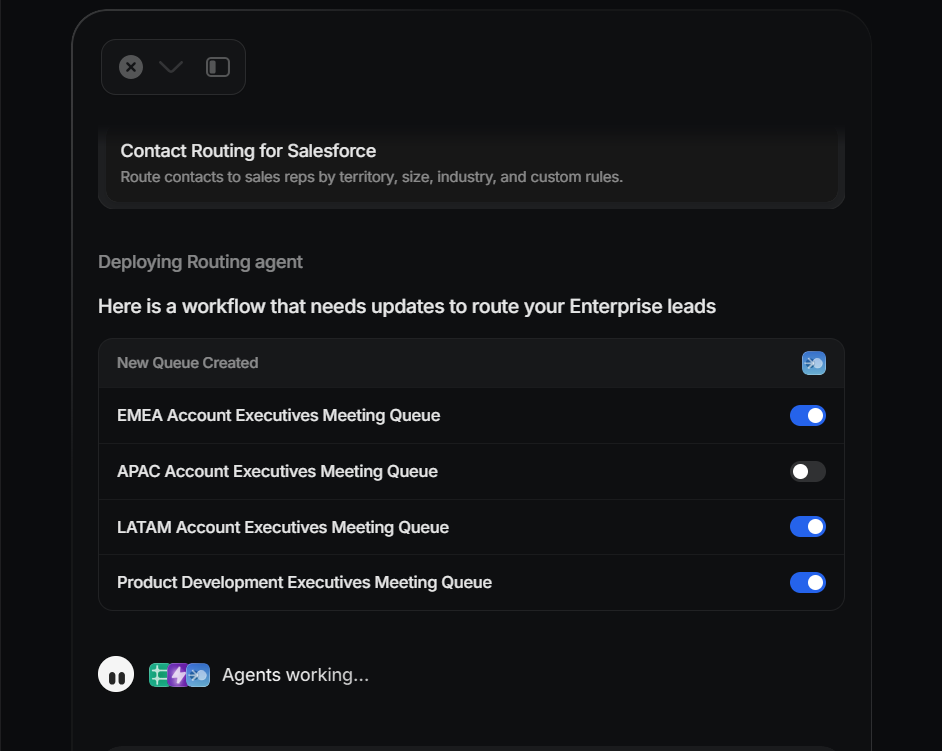Viewport: 942px width, 751px height.
Task: Click the purple lightning bolt agent icon
Action: pos(178,675)
